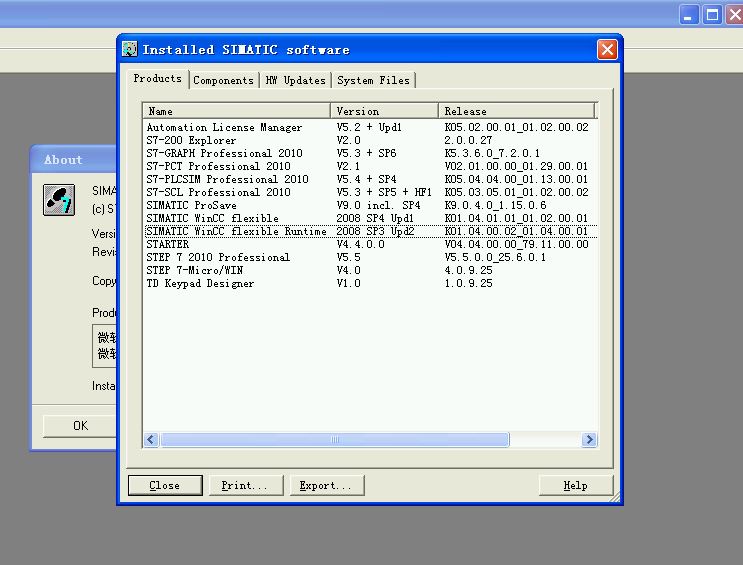Click the horizontal scrollbar thumb
Image resolution: width=743 pixels, height=565 pixels.
[335, 439]
